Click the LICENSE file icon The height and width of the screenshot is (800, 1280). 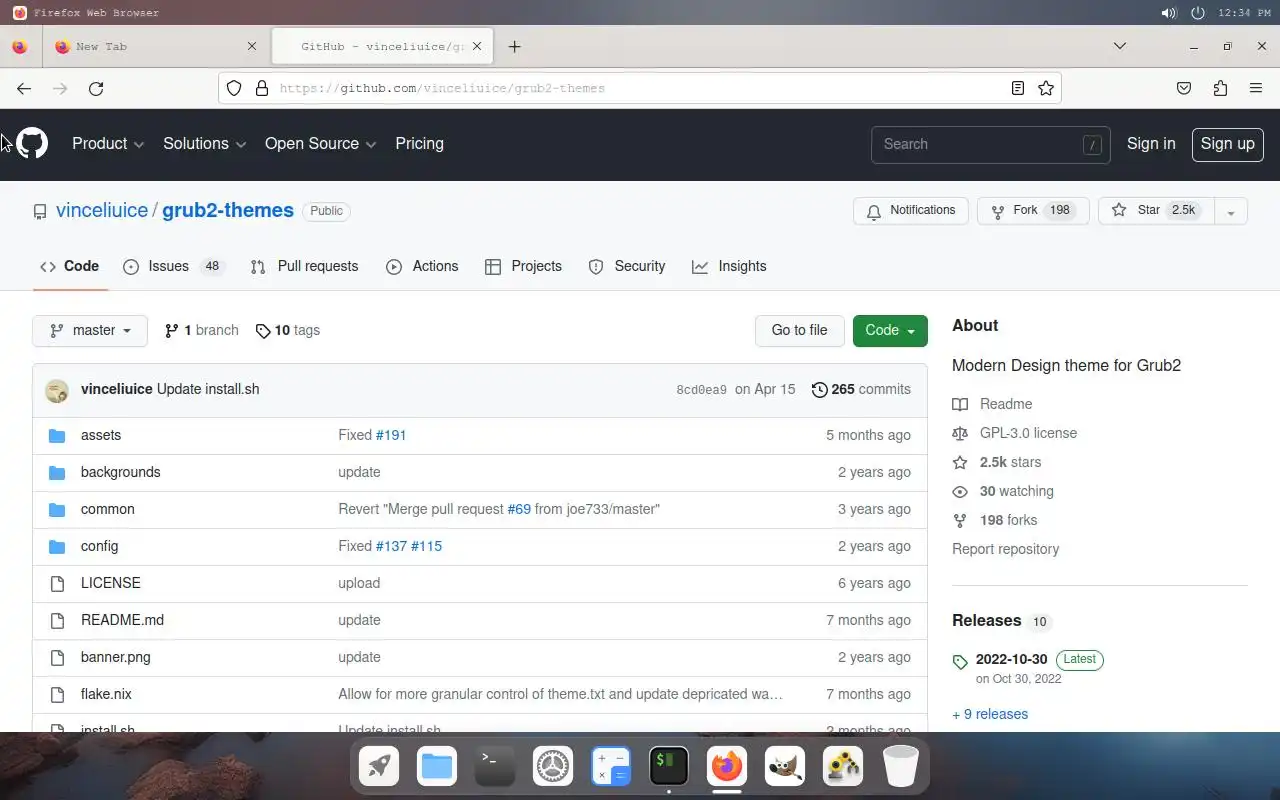tap(57, 583)
